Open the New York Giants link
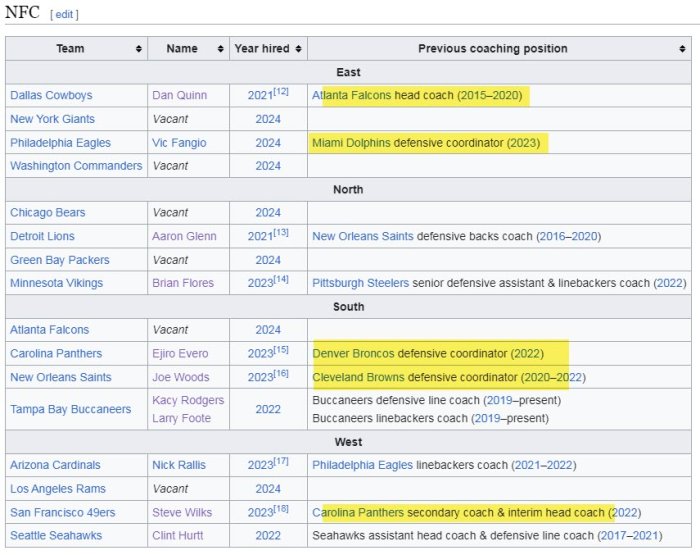This screenshot has height=555, width=700. [x=52, y=119]
